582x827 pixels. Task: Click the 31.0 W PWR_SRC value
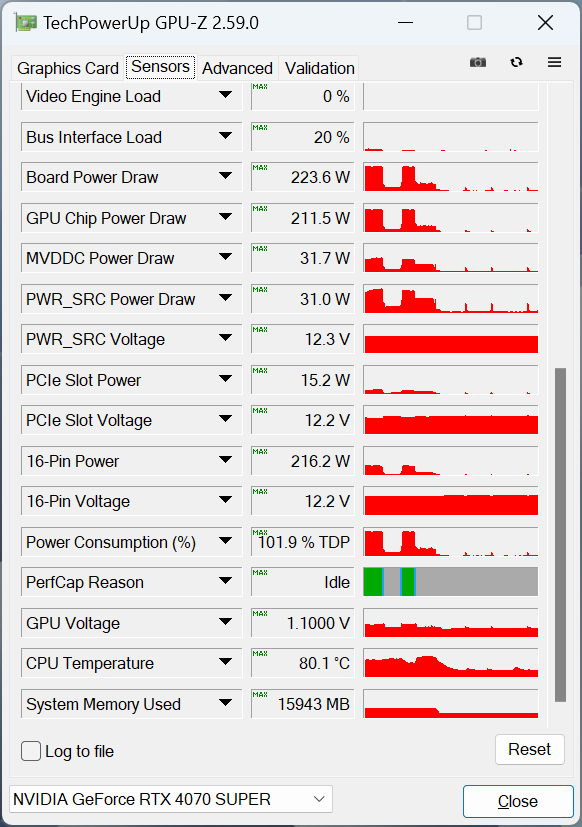(x=302, y=299)
